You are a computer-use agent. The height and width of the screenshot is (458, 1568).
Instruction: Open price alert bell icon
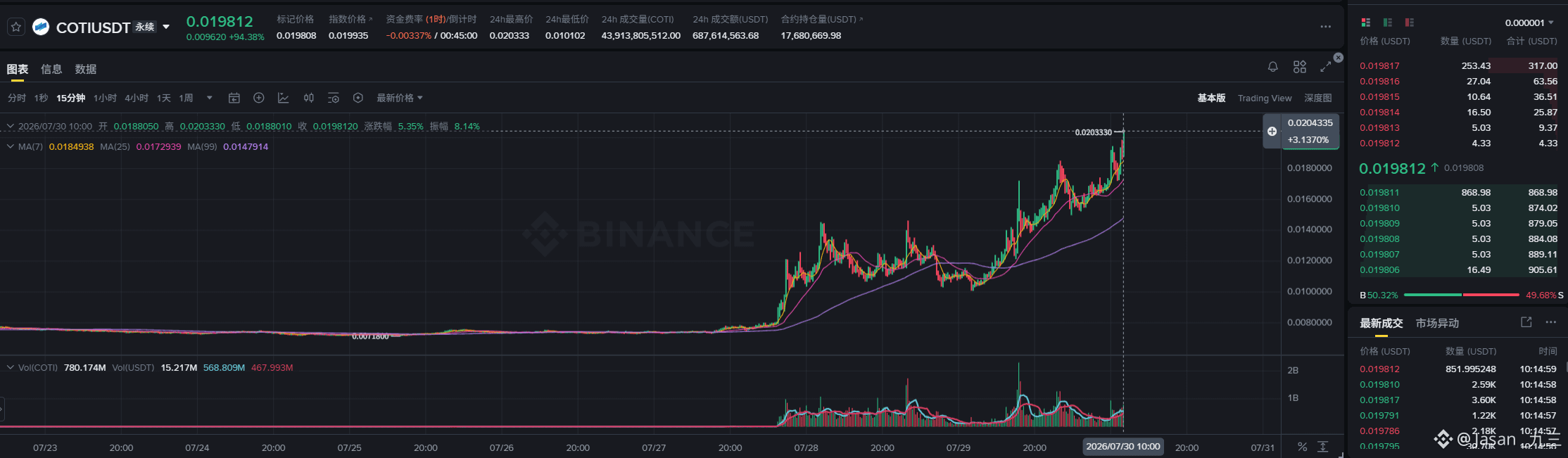click(1272, 67)
